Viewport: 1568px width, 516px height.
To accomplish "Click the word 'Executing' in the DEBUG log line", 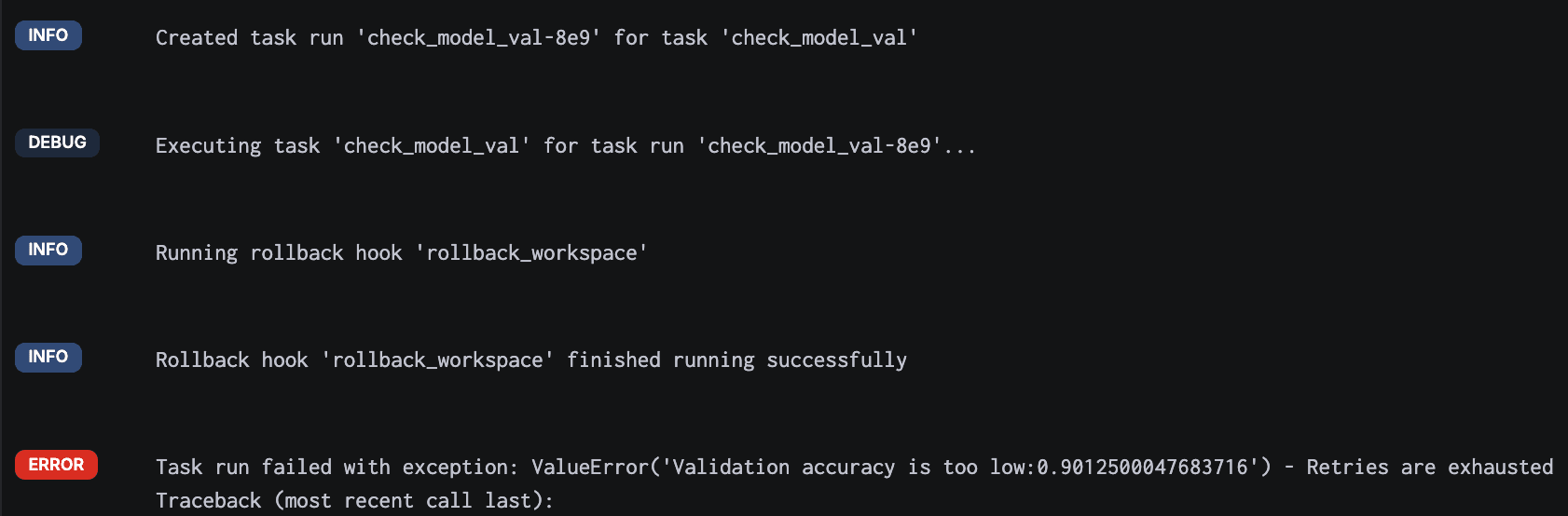I will click(x=209, y=146).
